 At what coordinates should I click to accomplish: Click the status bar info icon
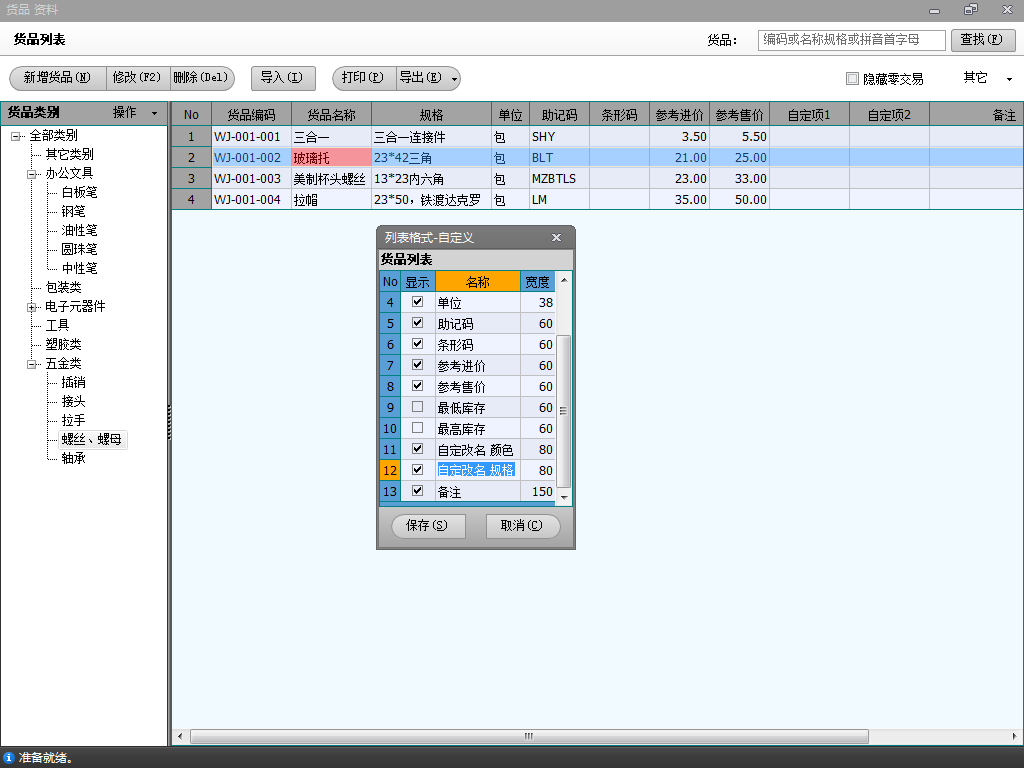[9, 758]
